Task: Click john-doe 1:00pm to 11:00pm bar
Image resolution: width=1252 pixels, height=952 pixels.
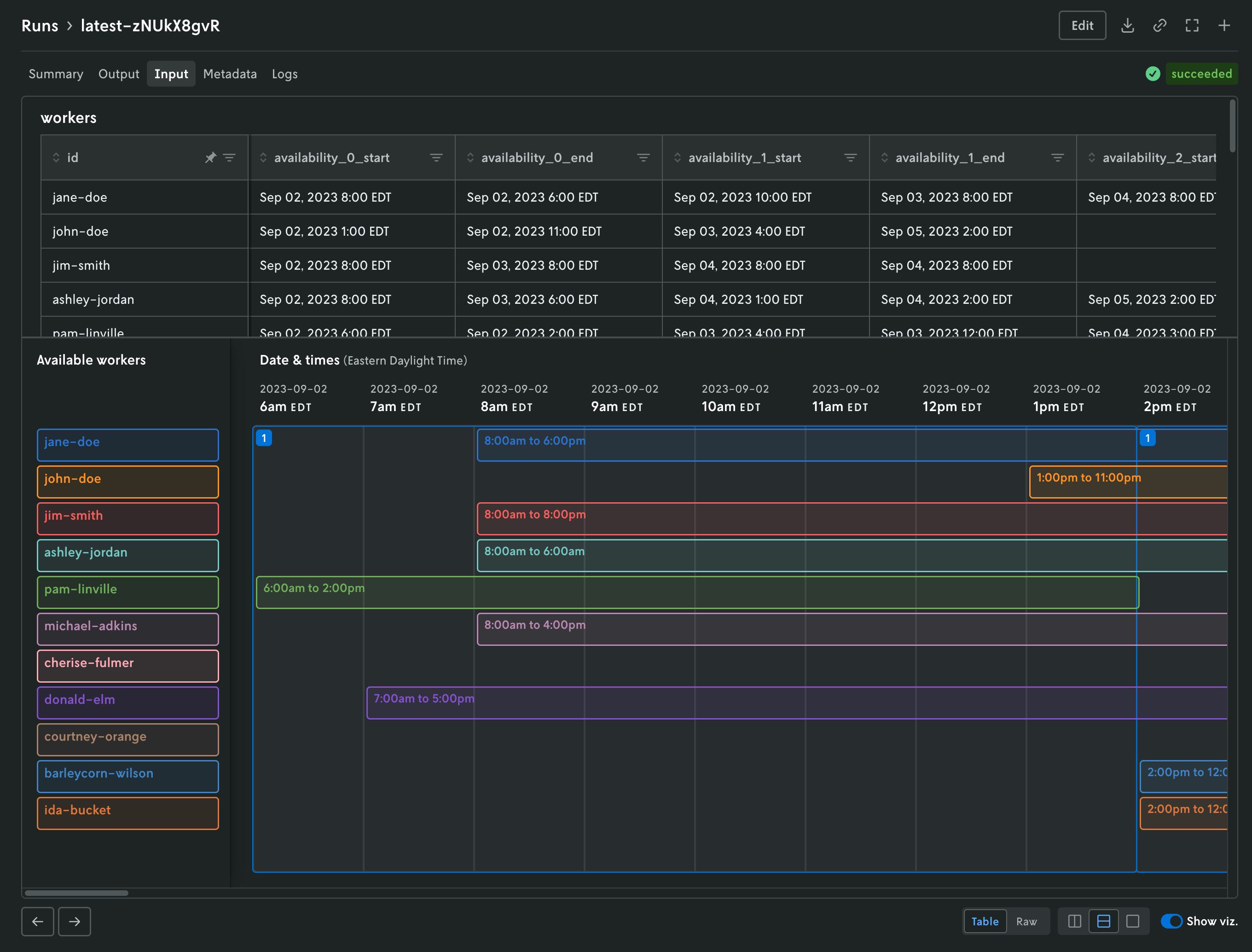Action: [1128, 482]
